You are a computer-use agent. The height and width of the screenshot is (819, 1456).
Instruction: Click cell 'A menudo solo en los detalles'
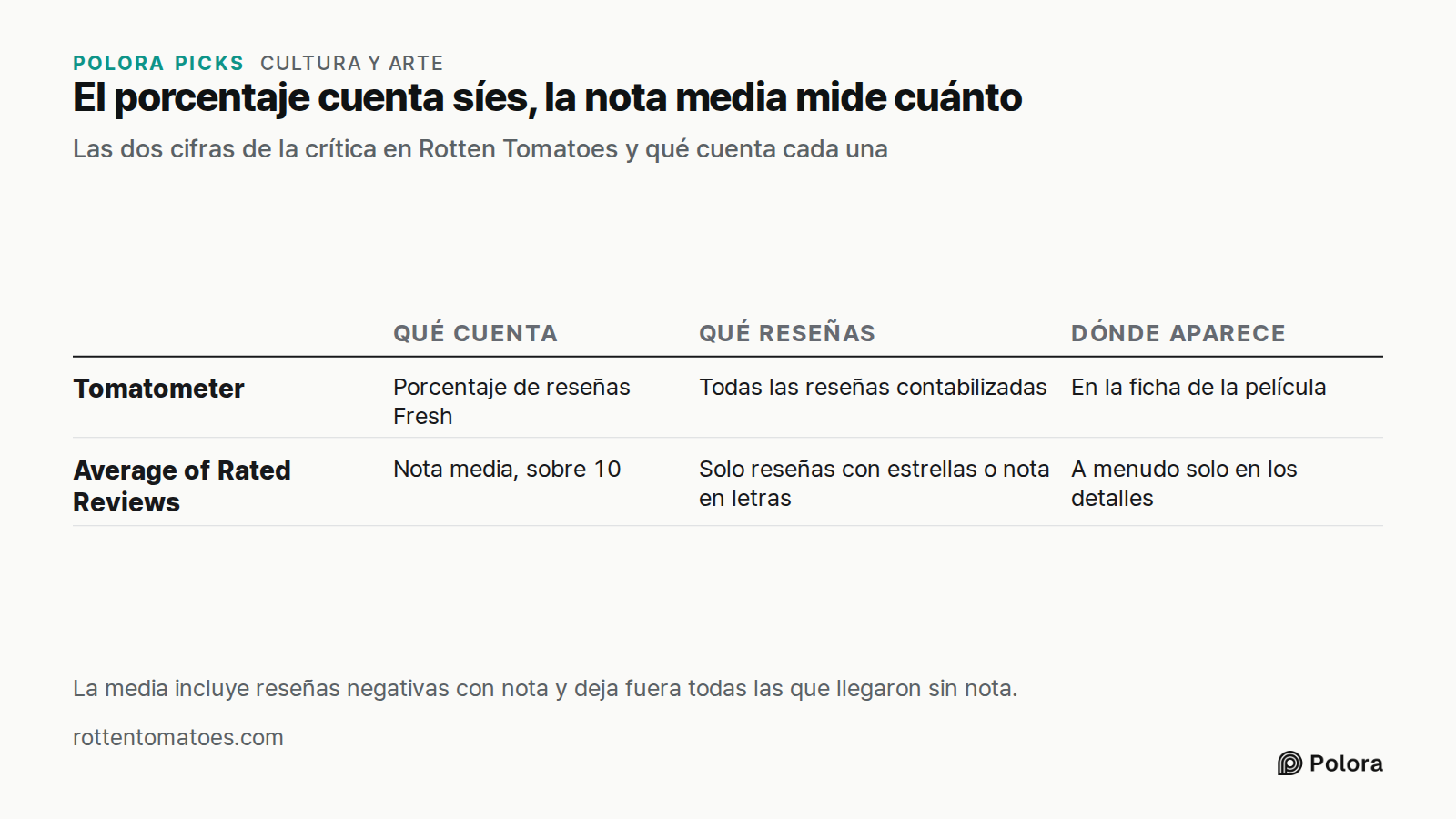(1184, 483)
